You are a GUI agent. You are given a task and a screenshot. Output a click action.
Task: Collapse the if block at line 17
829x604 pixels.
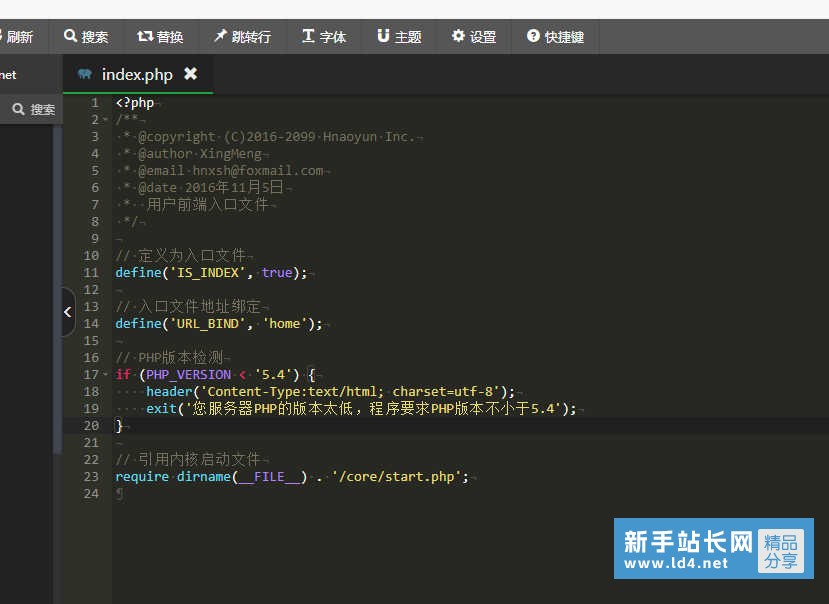[x=107, y=375]
